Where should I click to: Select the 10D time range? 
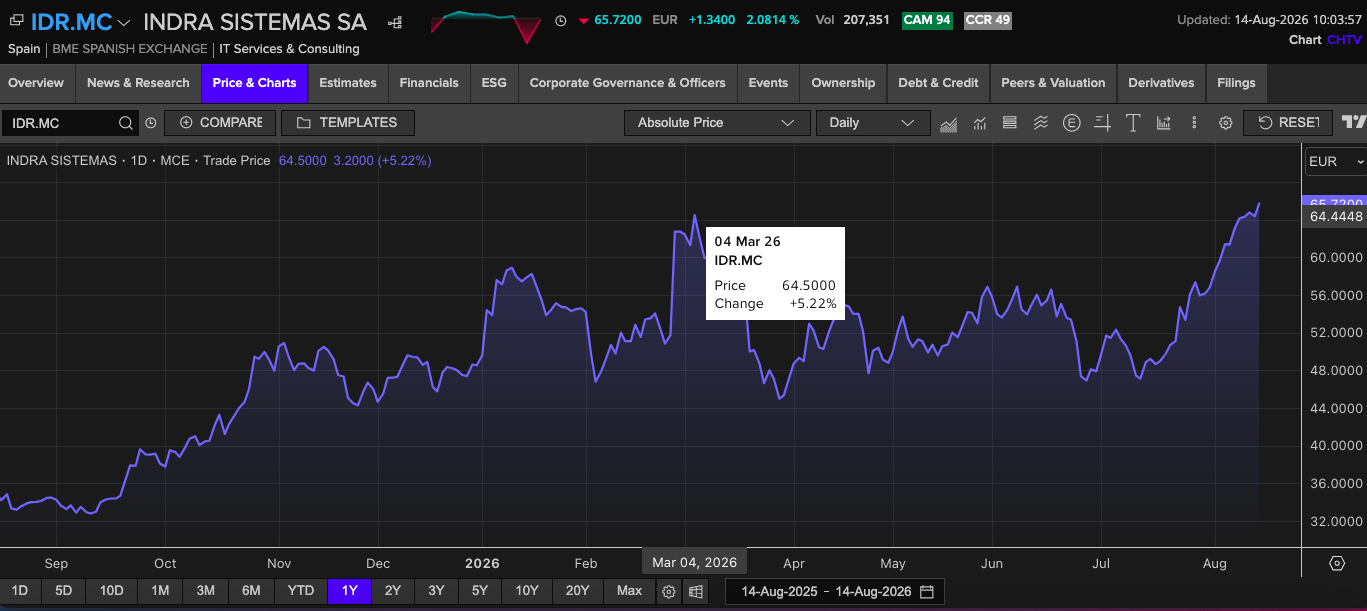pos(111,591)
